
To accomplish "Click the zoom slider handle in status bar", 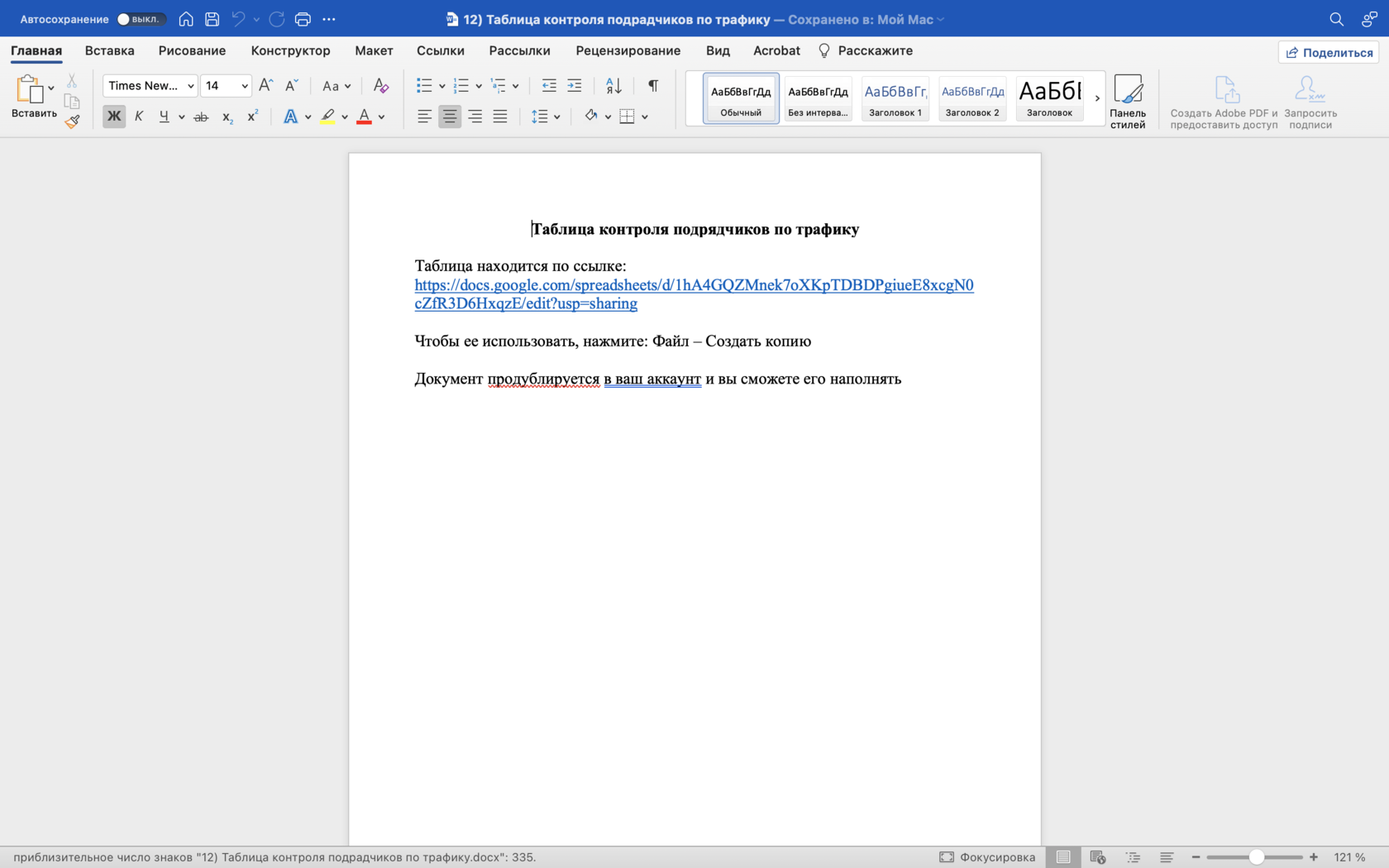I will click(x=1256, y=857).
